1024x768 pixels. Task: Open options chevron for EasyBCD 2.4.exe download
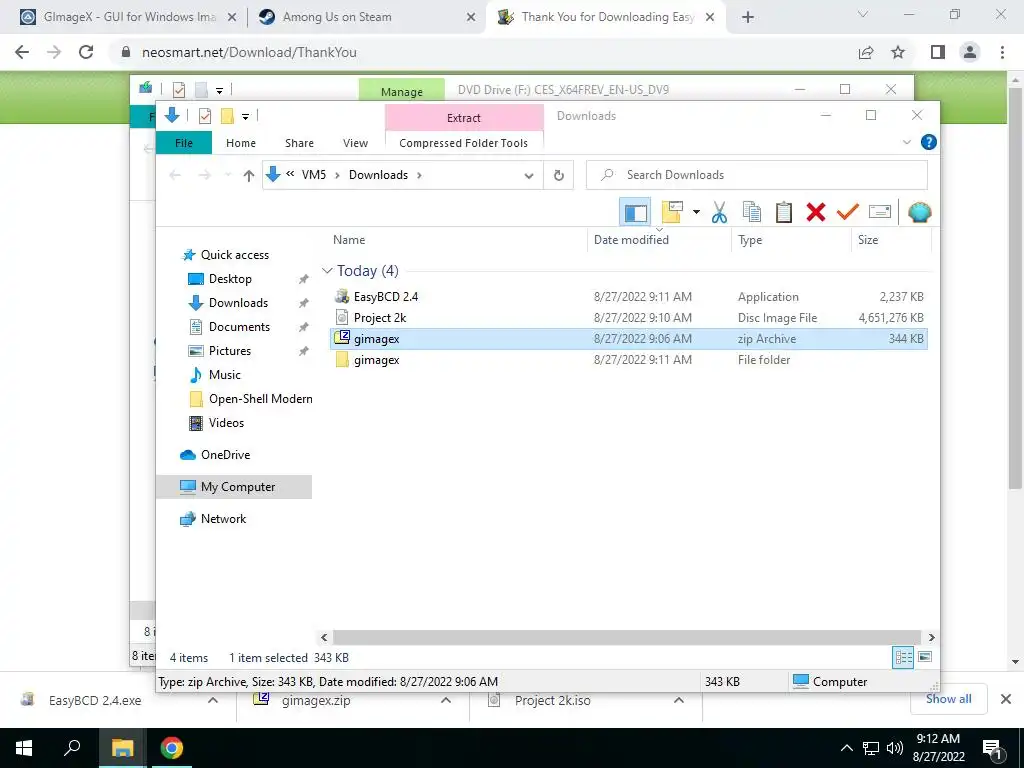click(213, 700)
